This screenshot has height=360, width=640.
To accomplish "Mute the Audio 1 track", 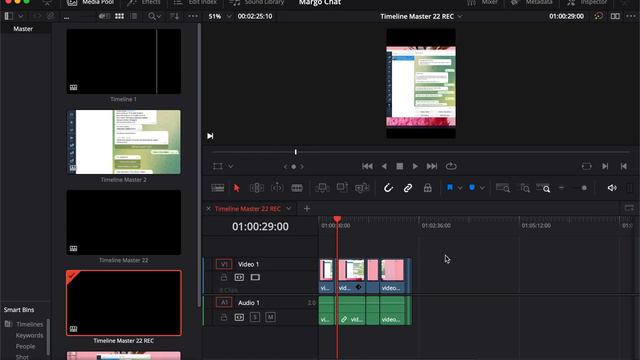I will point(270,317).
